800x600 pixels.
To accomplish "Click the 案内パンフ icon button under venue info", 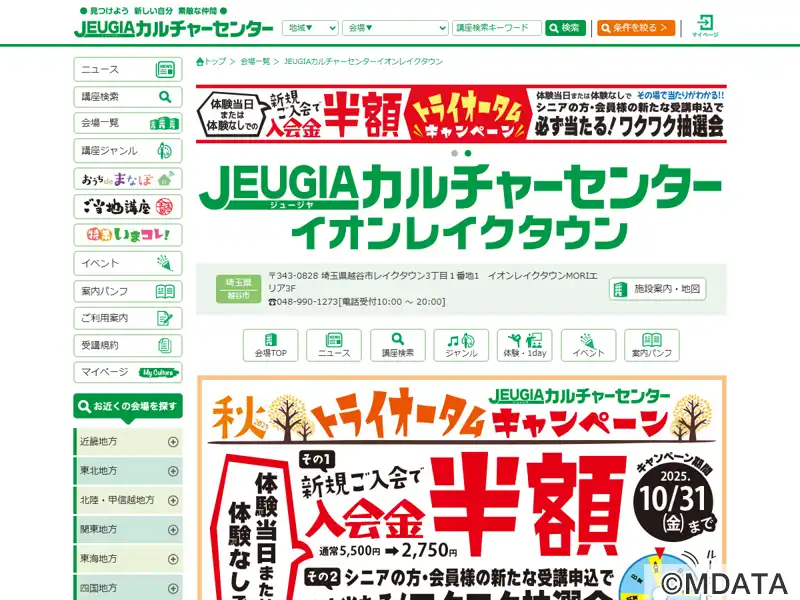I will [652, 345].
